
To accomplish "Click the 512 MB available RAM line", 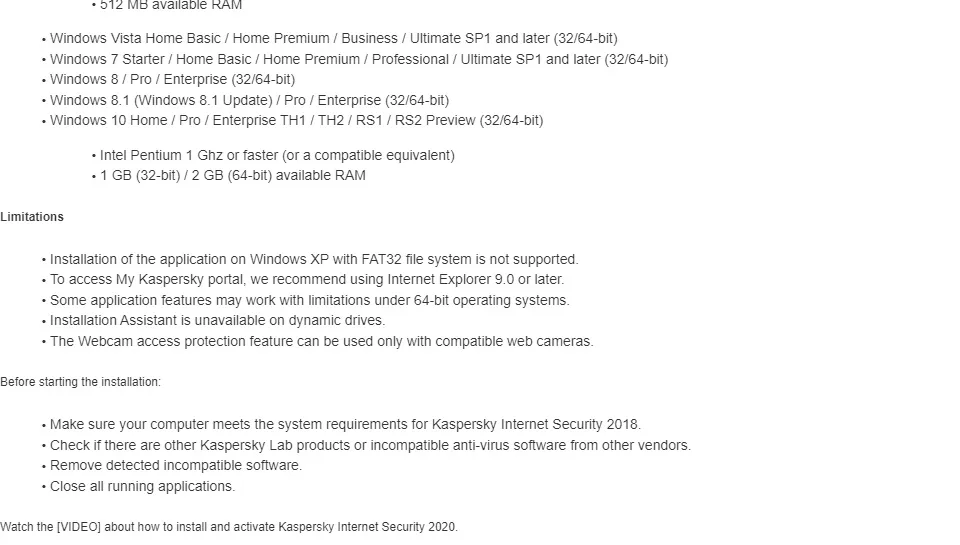I will click(171, 6).
